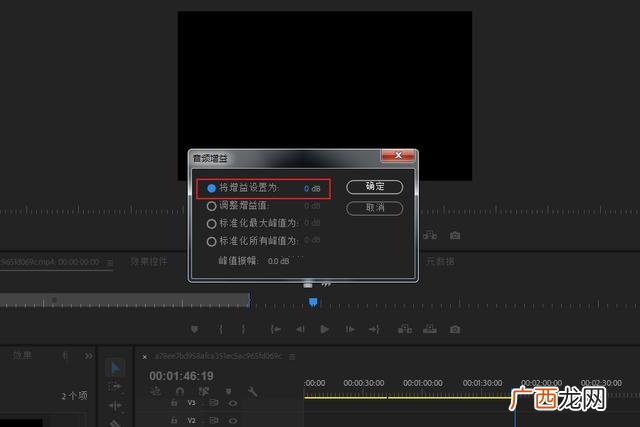Export frame with upper monitor camera icon

click(455, 236)
